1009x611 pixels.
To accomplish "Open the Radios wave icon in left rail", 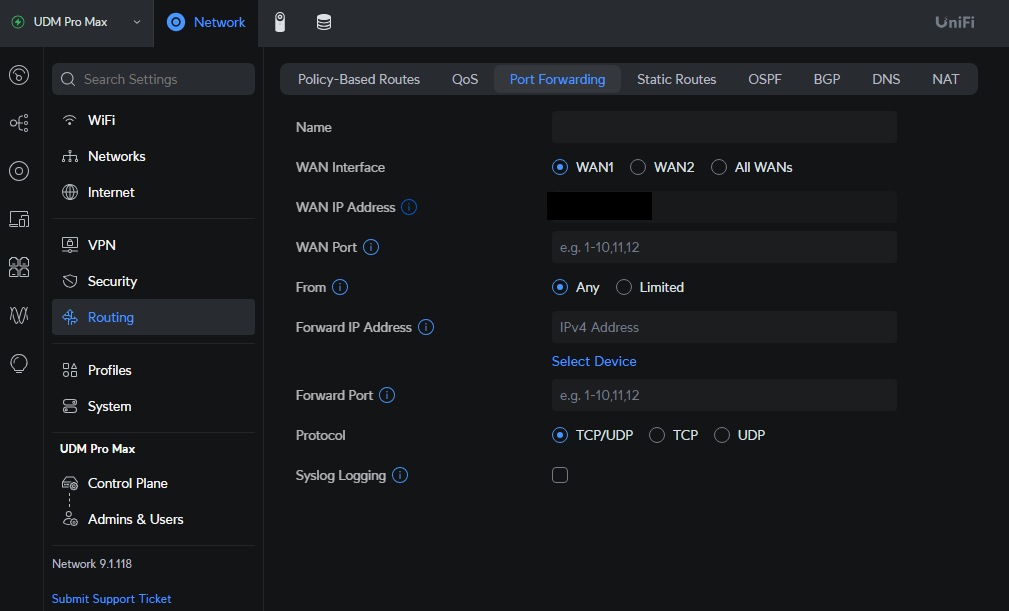I will point(19,315).
